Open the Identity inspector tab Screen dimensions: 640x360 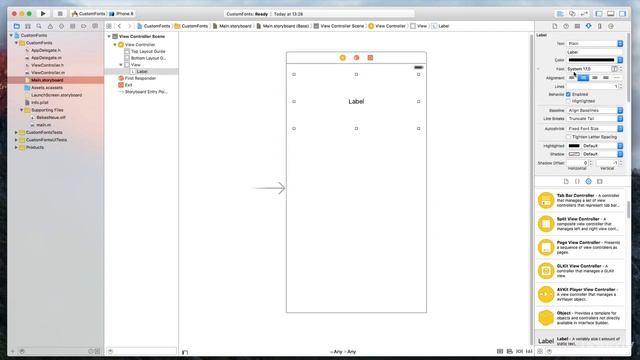point(577,26)
